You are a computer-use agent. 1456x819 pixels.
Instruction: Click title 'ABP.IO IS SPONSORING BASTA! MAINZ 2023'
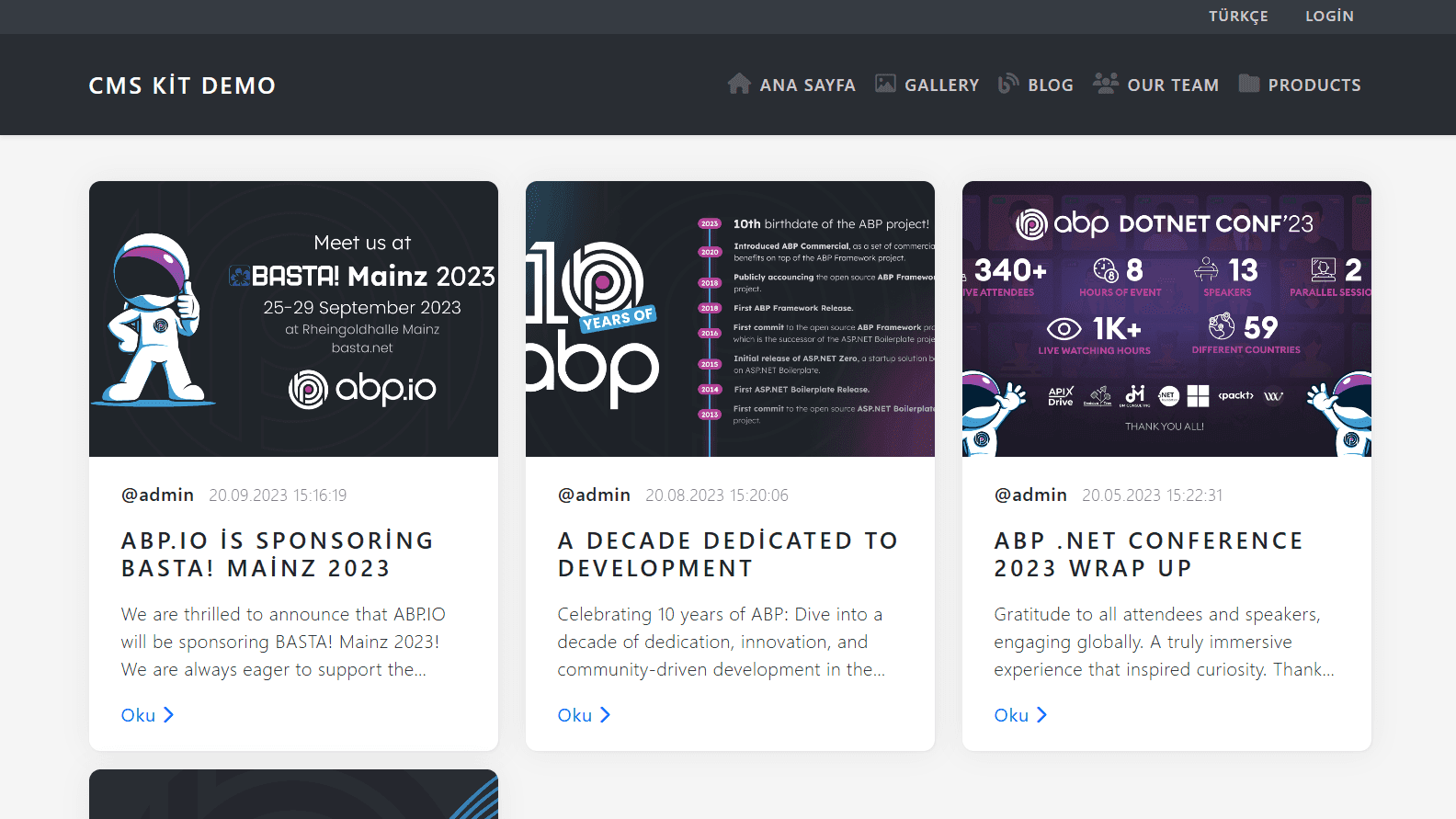click(x=278, y=554)
